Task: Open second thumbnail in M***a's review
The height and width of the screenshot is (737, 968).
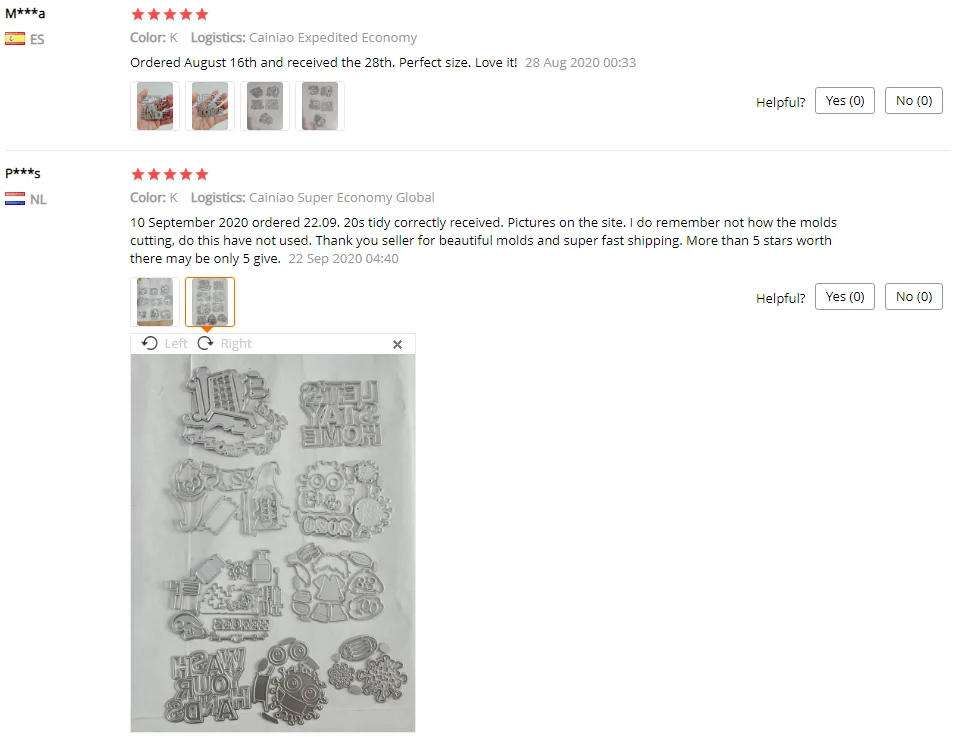Action: [x=210, y=106]
